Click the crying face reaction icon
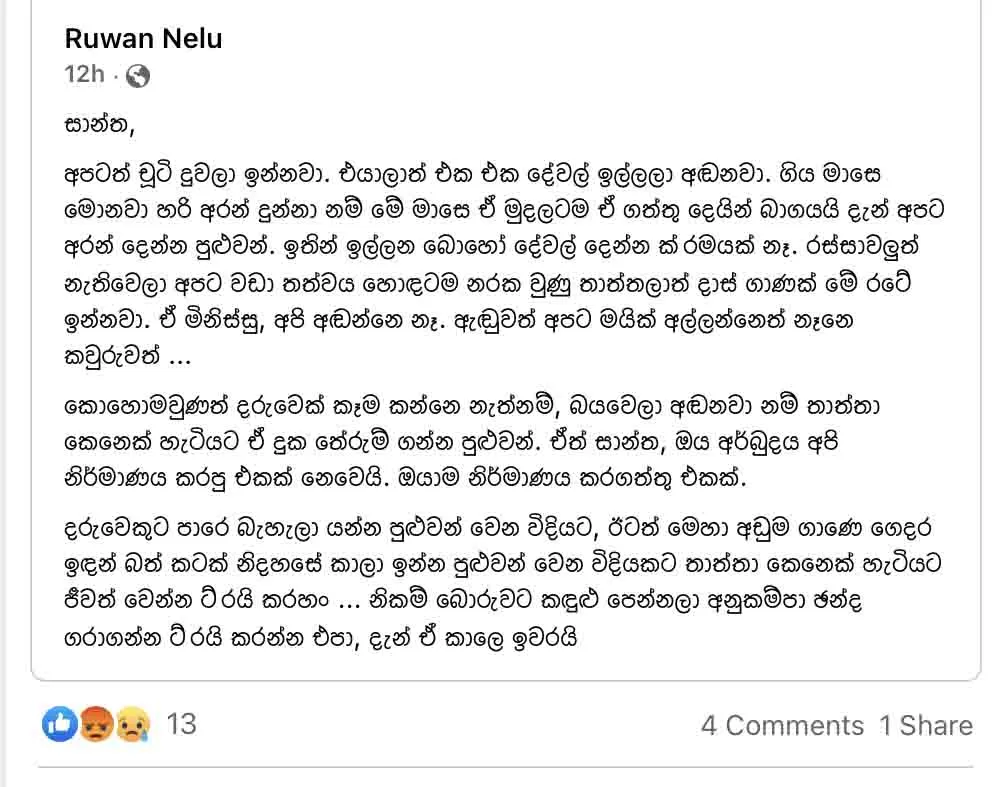This screenshot has width=994, height=787. (x=132, y=724)
